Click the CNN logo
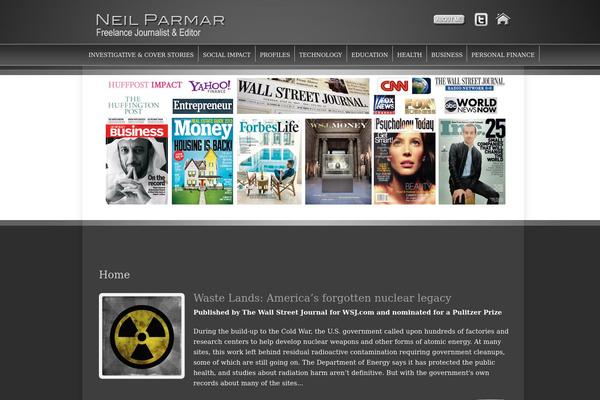Viewport: 600px width, 400px height. click(x=394, y=86)
